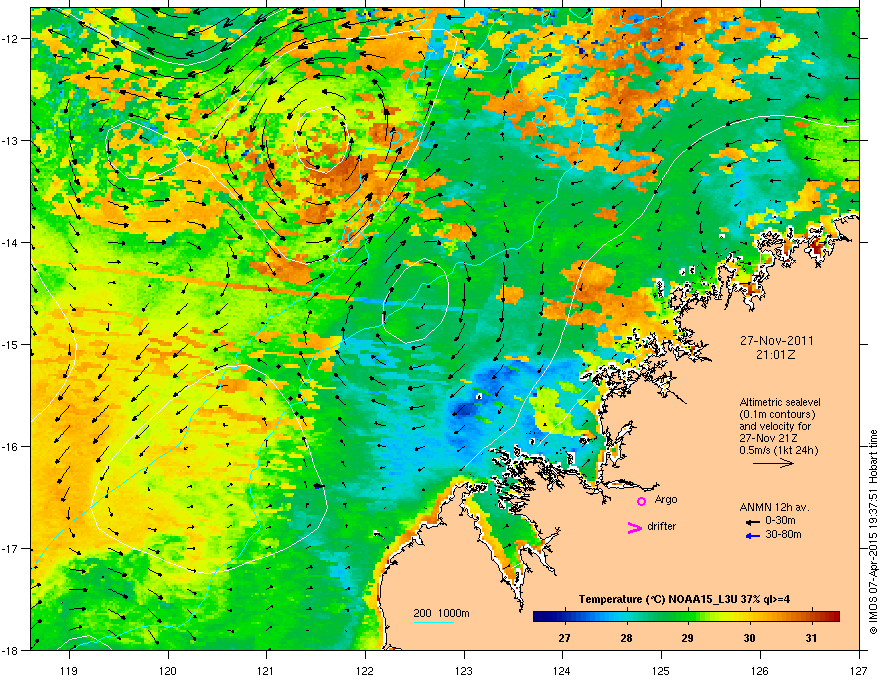Click the Argo legend label

point(666,499)
